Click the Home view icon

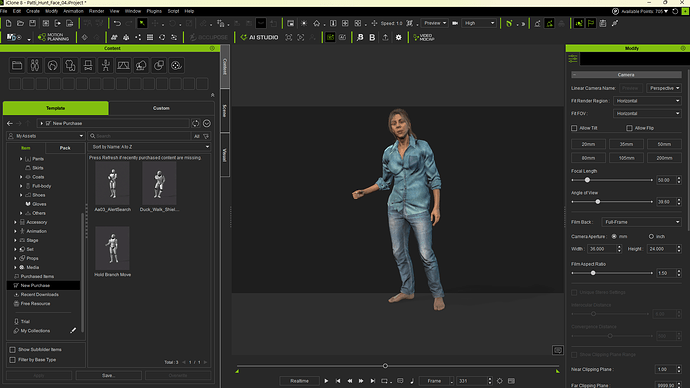tap(316, 23)
